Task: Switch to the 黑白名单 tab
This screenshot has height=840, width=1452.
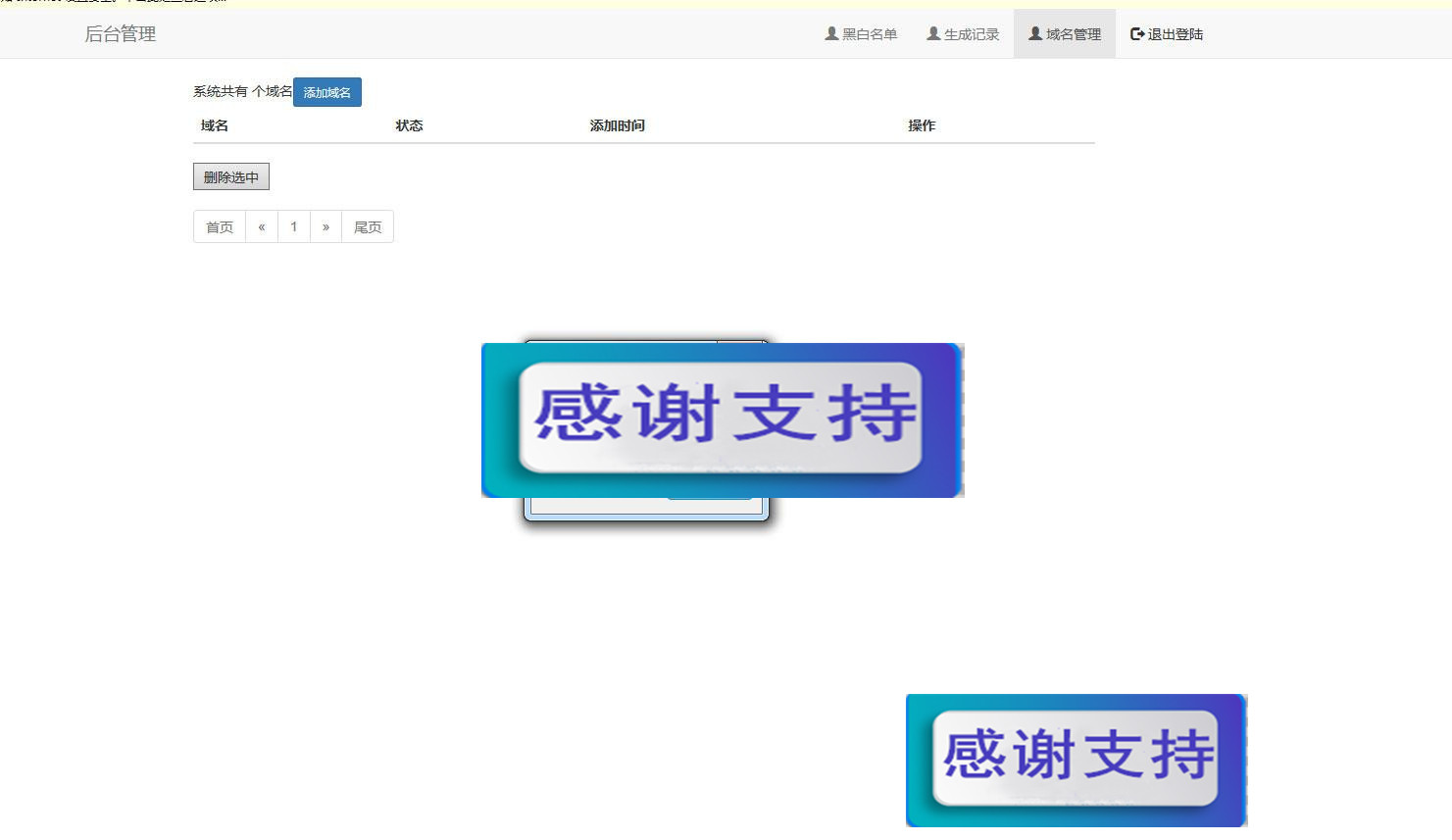Action: pyautogui.click(x=869, y=32)
